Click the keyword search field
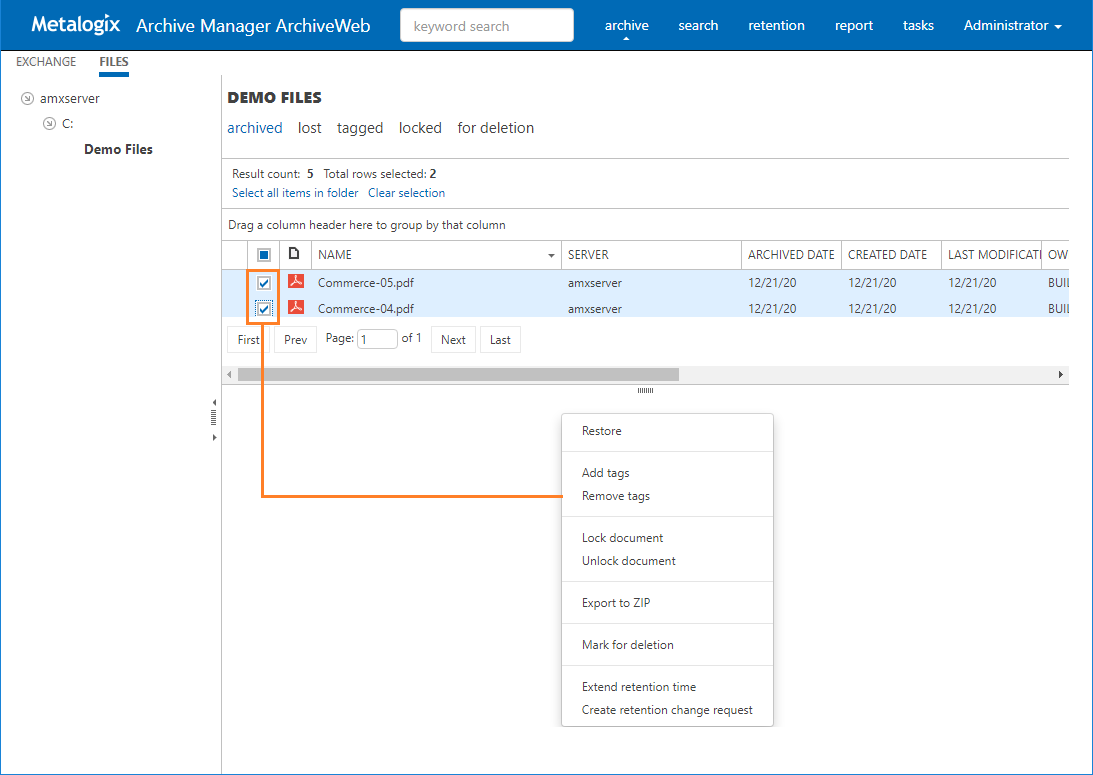Viewport: 1093px width, 775px height. click(x=487, y=26)
